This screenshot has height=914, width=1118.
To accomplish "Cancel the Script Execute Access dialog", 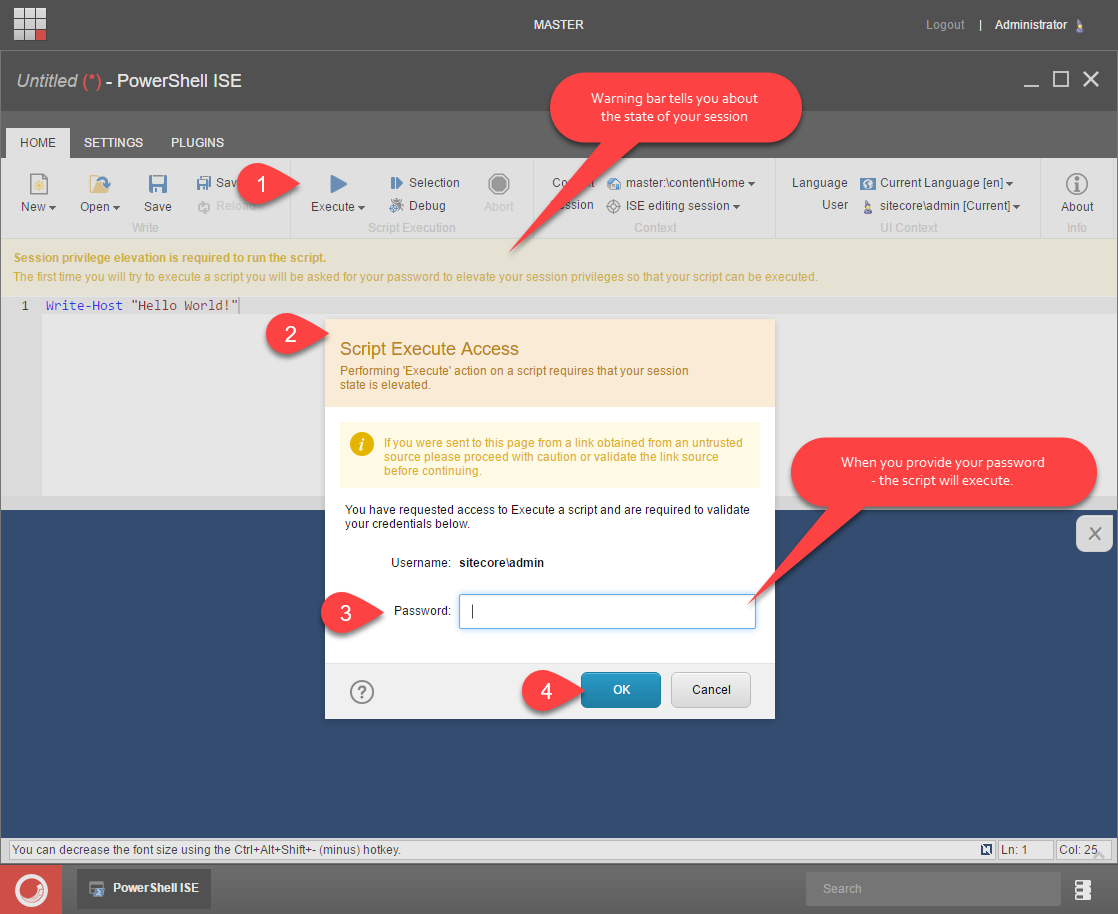I will [x=711, y=690].
